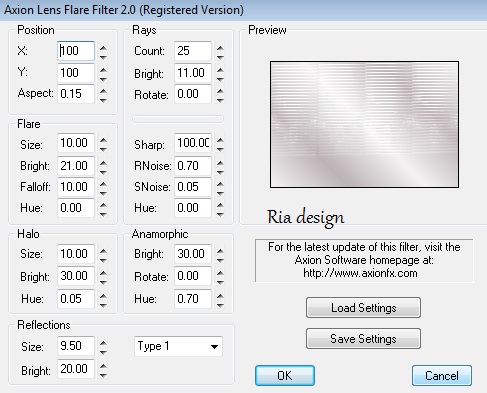Increase Reflections Size with up arrow
The image size is (487, 393).
103,343
